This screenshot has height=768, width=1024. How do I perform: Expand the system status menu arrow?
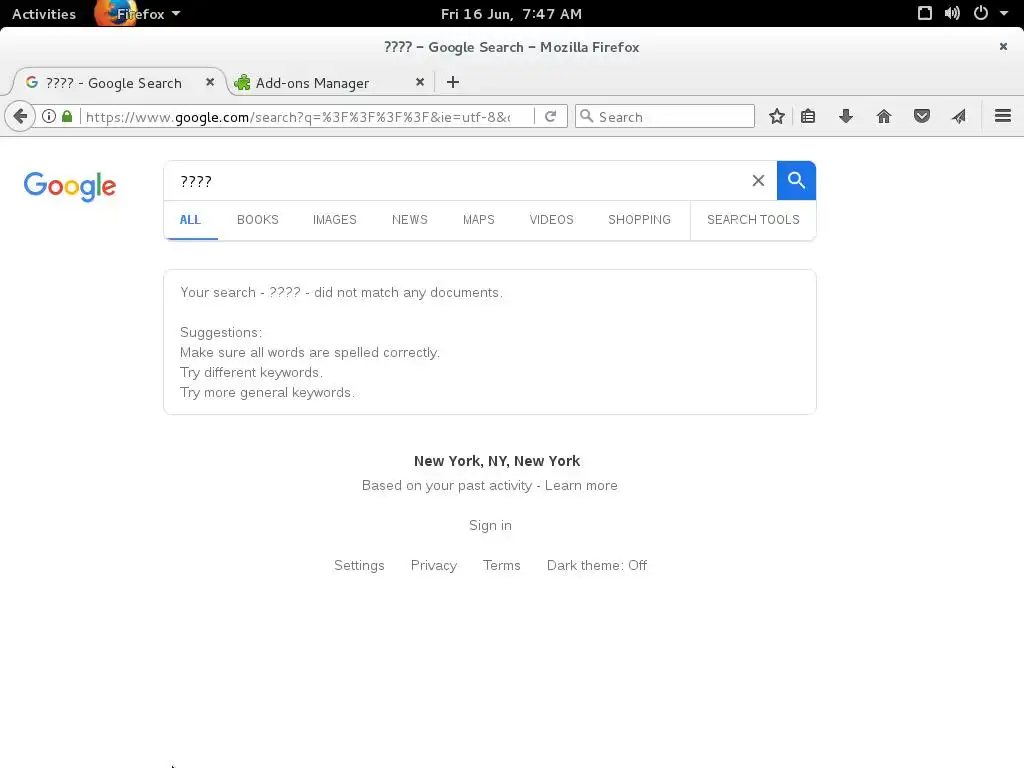1004,13
